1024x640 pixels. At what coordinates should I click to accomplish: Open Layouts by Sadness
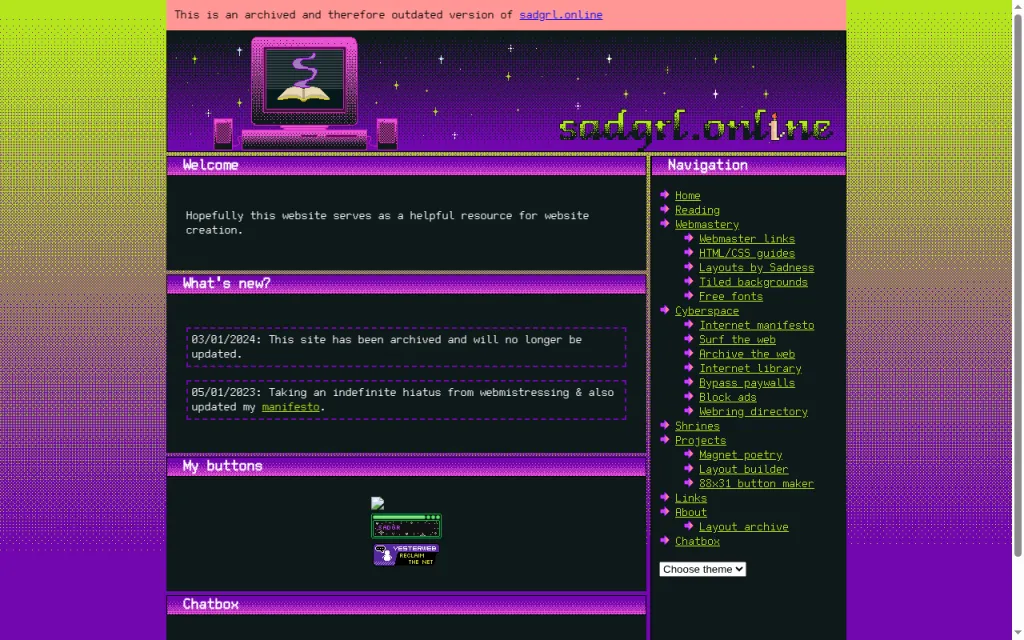pos(756,267)
